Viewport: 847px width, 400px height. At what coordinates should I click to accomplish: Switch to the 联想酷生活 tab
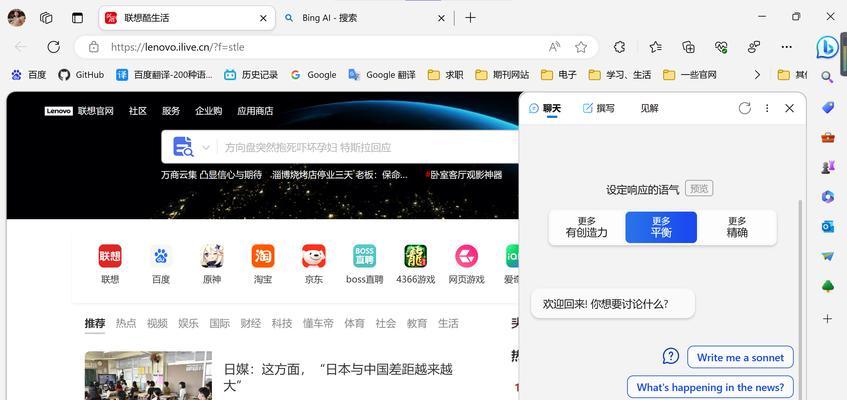(x=186, y=18)
